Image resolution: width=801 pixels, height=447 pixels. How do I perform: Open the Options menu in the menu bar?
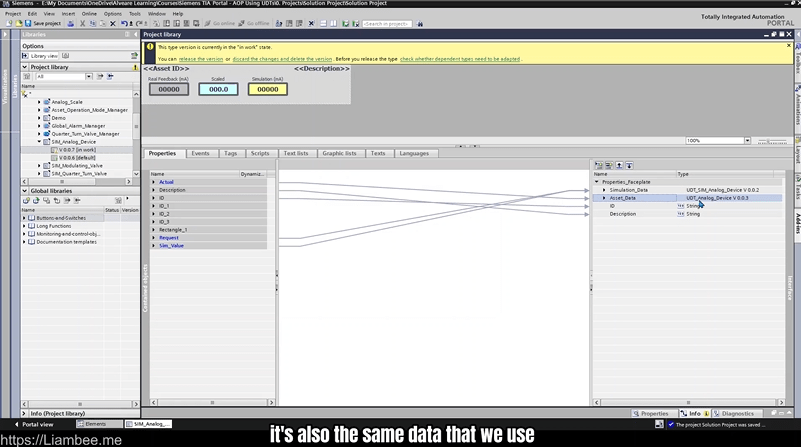[x=113, y=14]
